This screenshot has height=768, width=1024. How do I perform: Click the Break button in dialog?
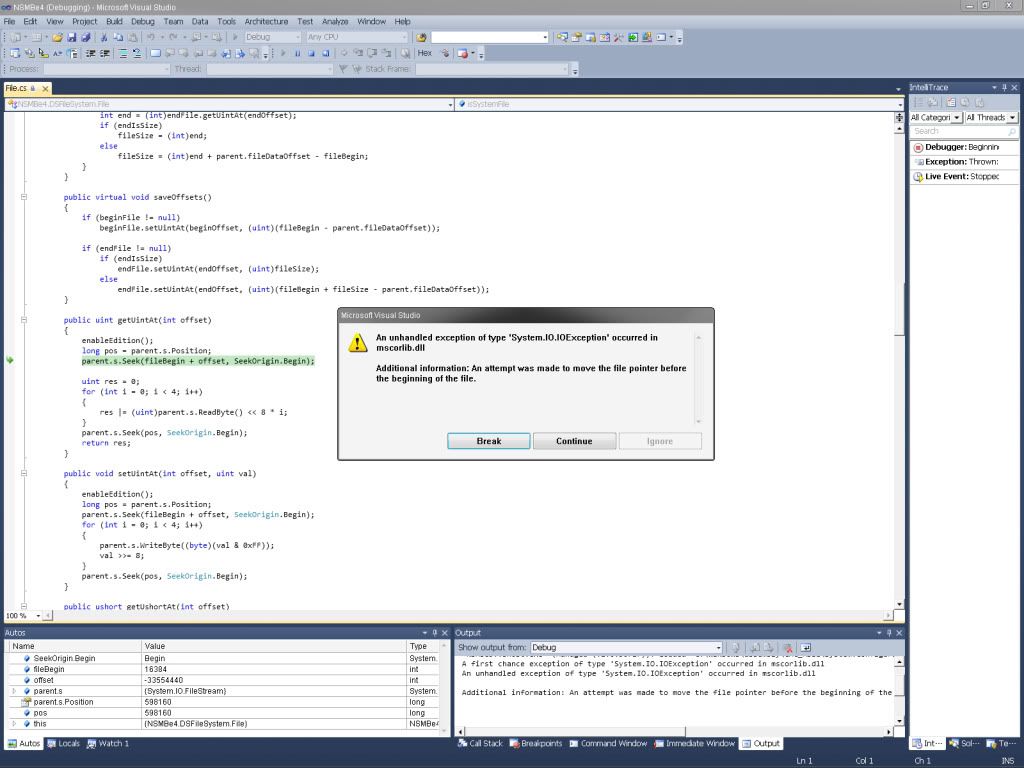tap(488, 441)
